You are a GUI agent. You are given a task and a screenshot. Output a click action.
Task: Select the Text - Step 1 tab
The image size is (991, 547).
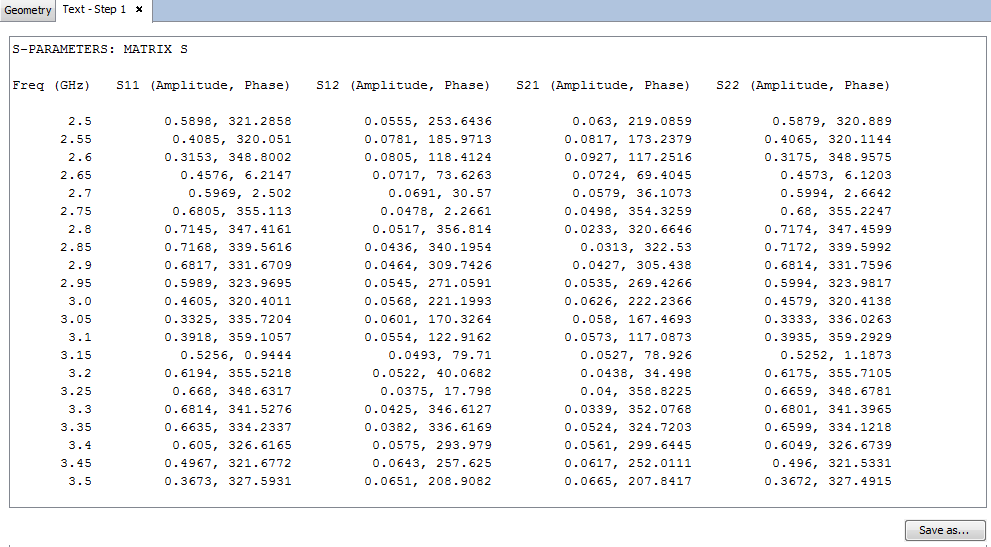point(93,10)
